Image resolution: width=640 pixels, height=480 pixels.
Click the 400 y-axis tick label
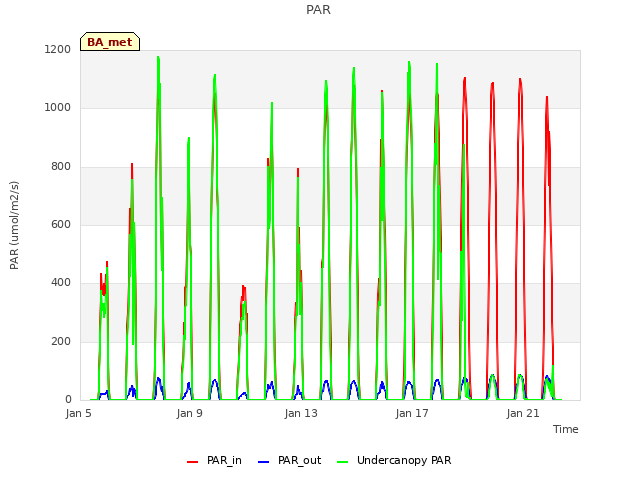(61, 283)
